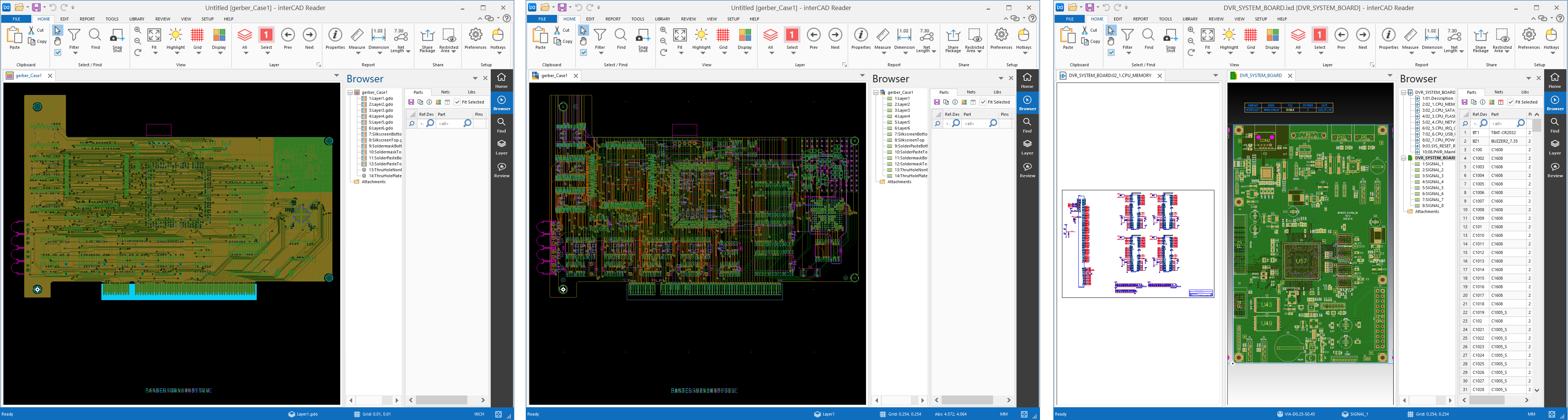Toggle checkbox under hand tool, DVR_SYSTEM_BOARD window
This screenshot has height=420, width=1568.
(1111, 52)
